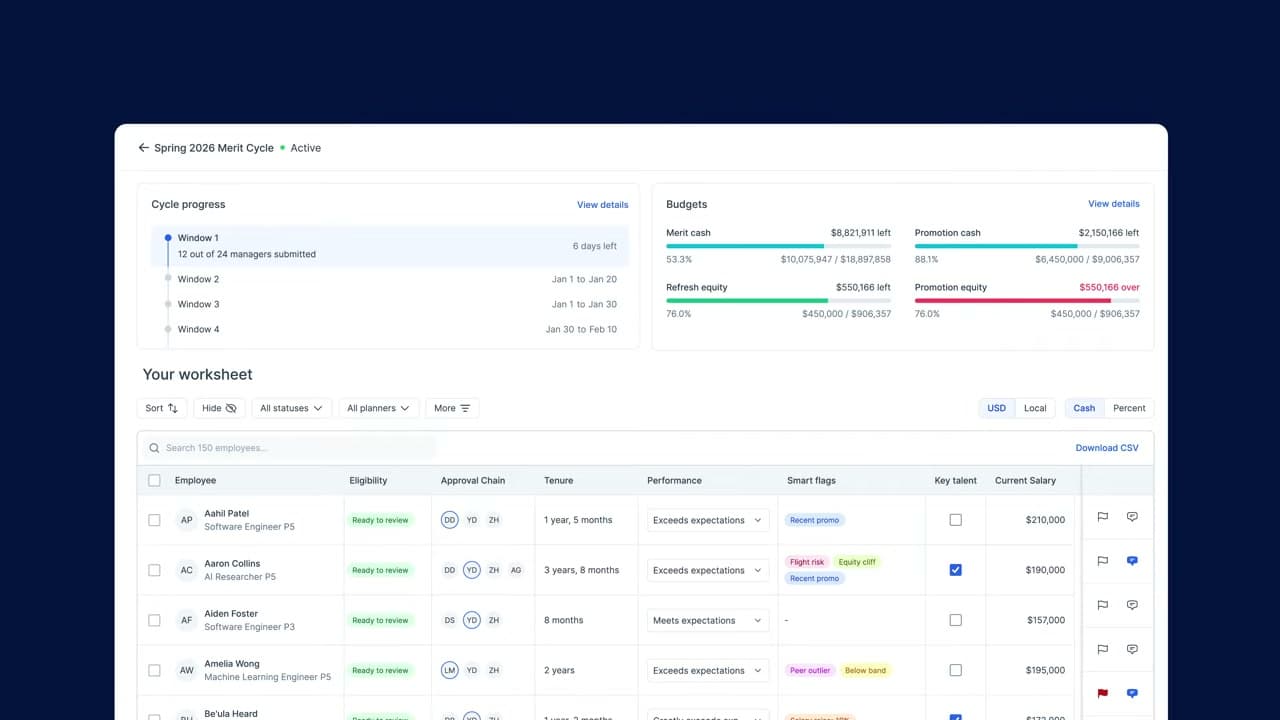Screen dimensions: 1280x720
Task: Switch to the Percent view
Action: click(1129, 408)
